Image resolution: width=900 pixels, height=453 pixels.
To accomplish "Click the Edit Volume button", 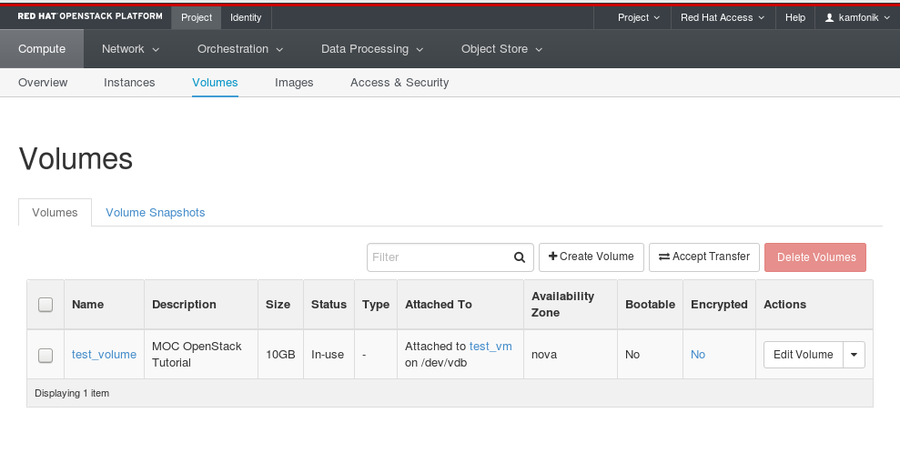I will point(803,355).
